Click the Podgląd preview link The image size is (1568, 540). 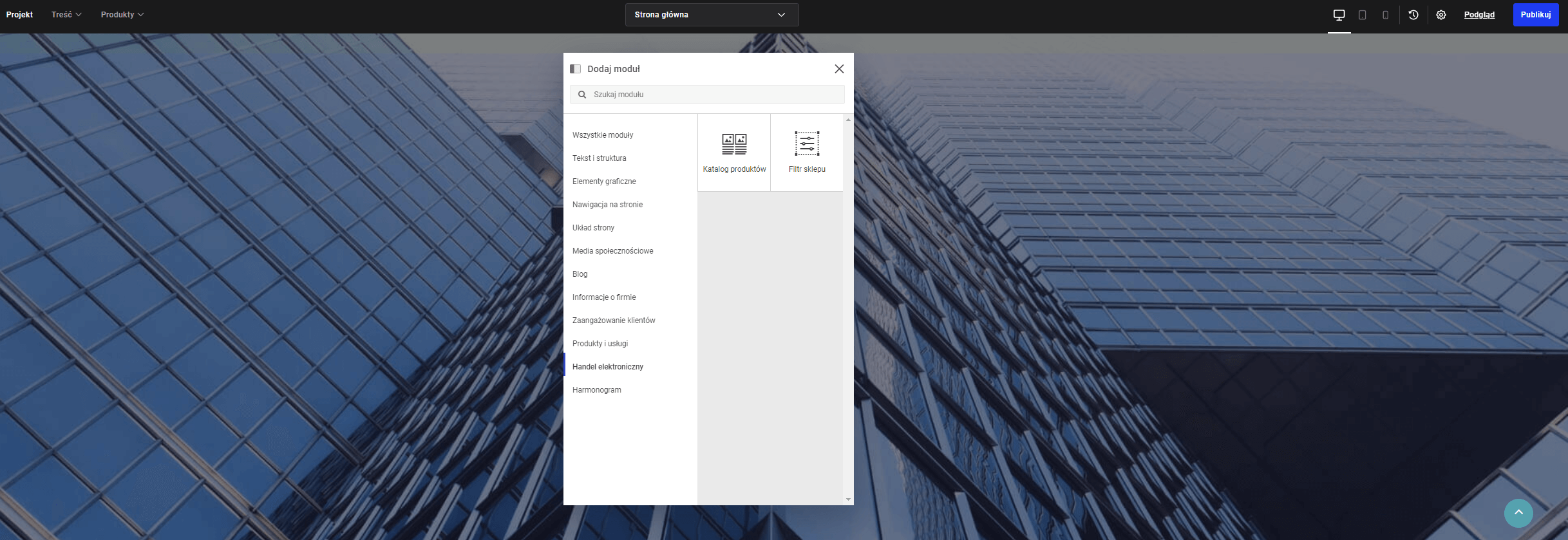point(1479,15)
